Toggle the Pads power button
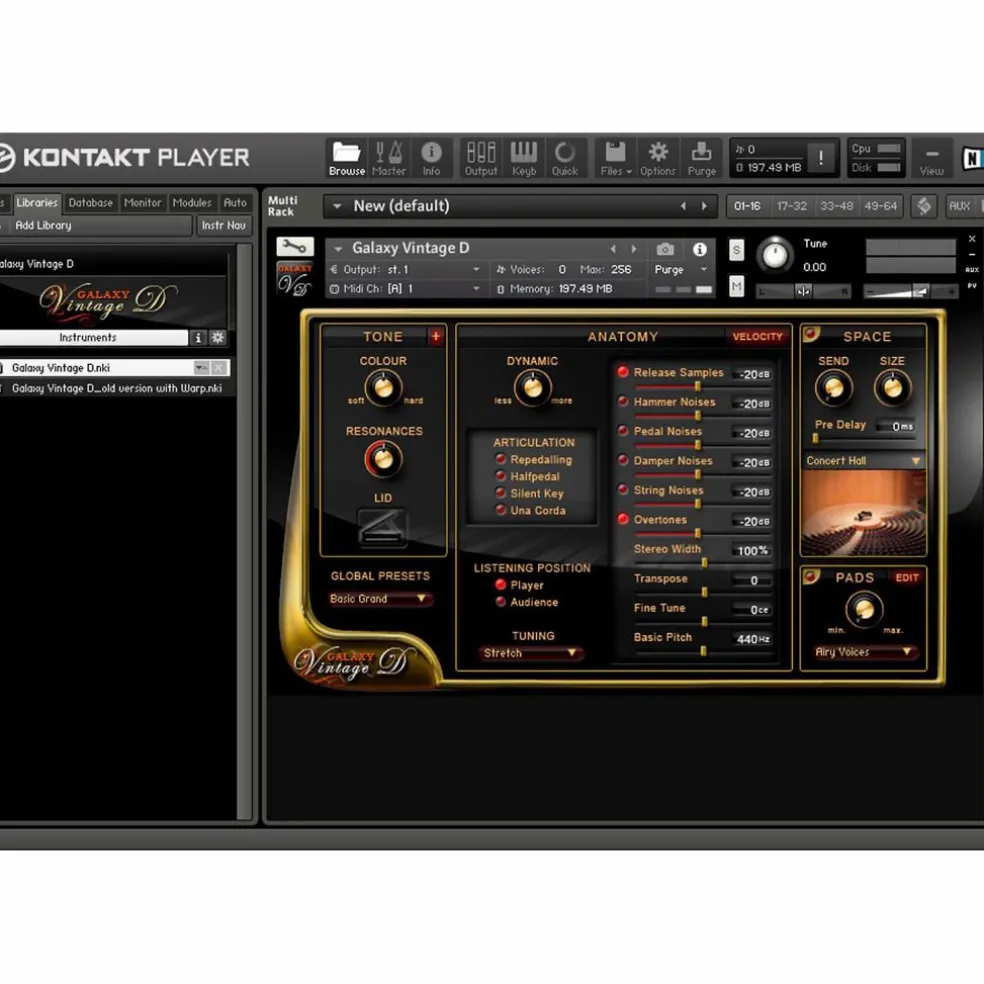Viewport: 984px width, 984px height. (x=811, y=576)
